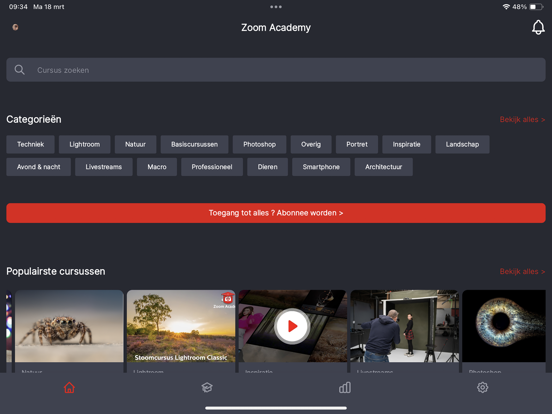Open the three-dots multitasking menu
The image size is (552, 414).
pos(276,7)
